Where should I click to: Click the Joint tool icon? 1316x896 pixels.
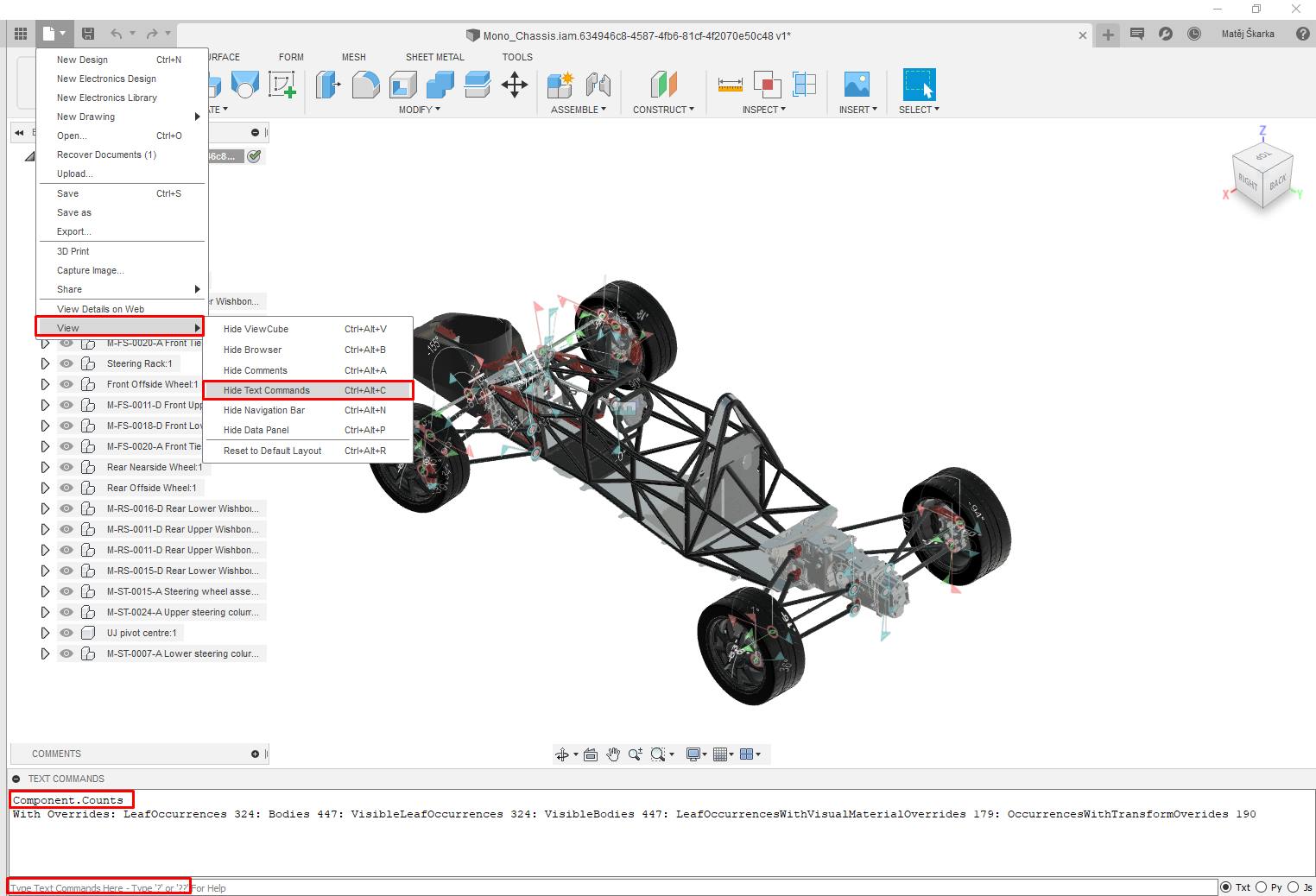598,85
